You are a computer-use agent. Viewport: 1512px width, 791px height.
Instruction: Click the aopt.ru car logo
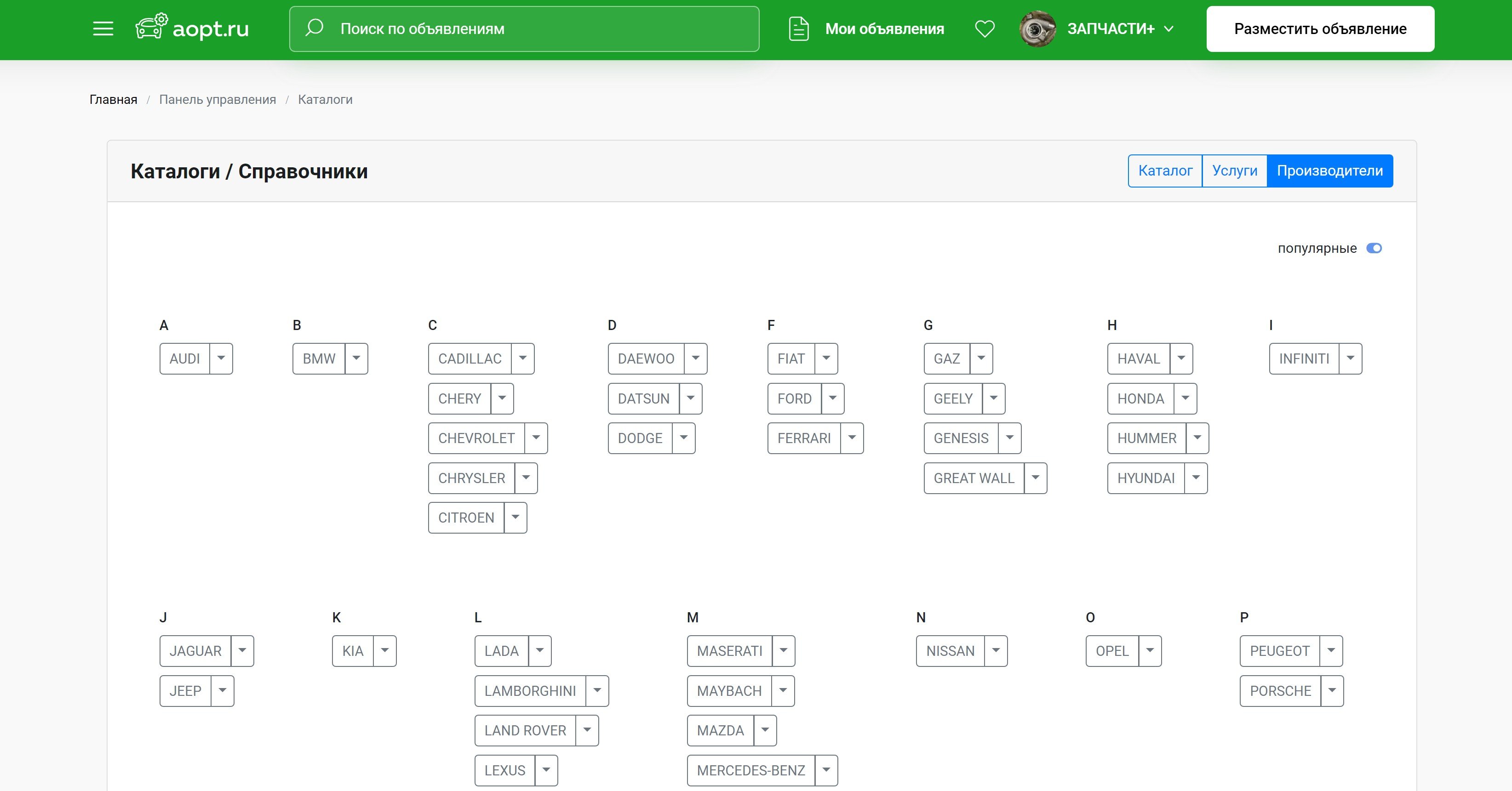pos(151,27)
